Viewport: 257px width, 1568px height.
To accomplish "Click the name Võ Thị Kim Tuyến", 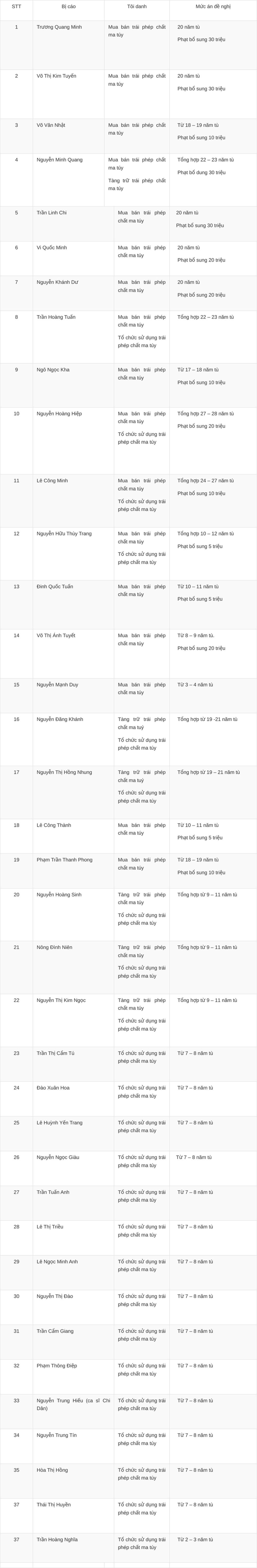I will 56,76.
